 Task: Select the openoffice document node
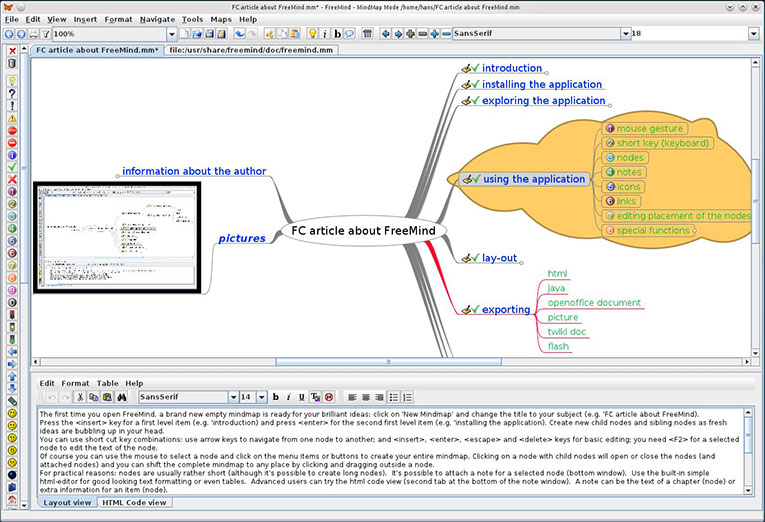pos(594,302)
